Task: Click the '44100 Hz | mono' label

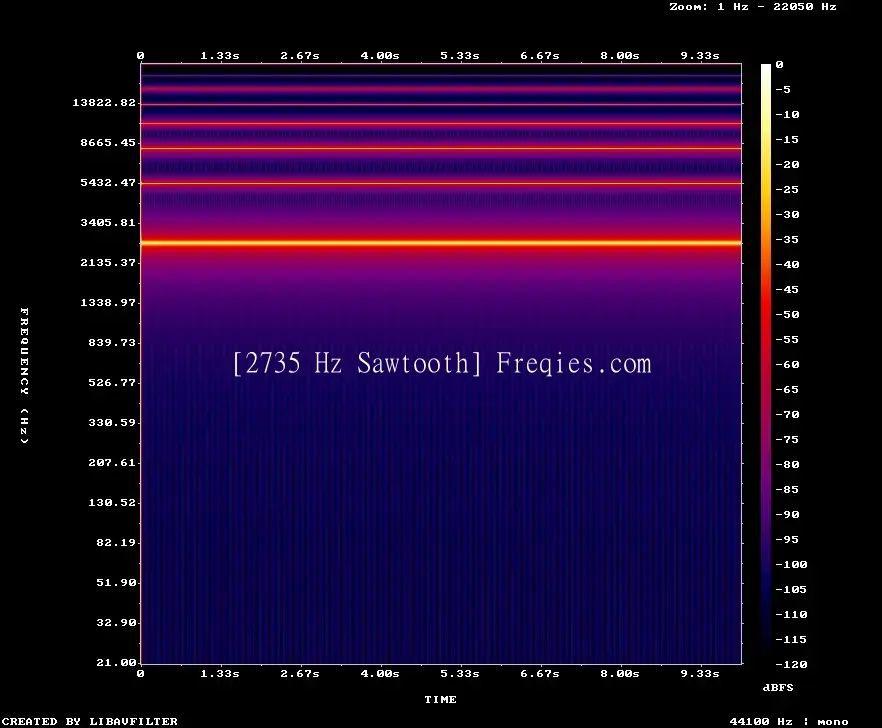Action: coord(789,722)
